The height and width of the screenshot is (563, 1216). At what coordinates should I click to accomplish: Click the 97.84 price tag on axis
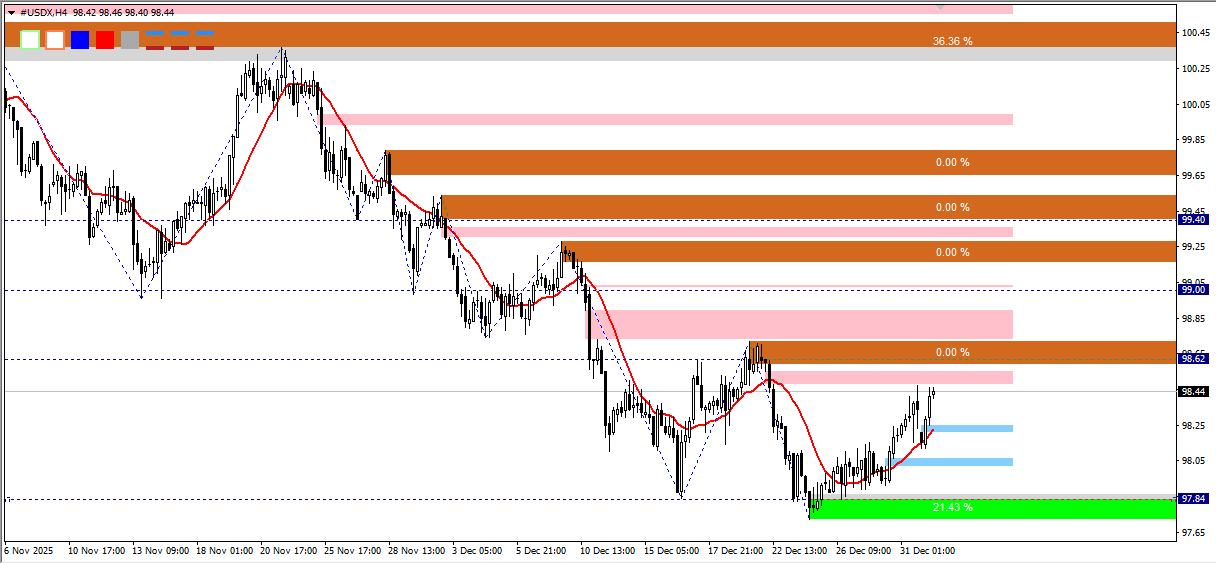pyautogui.click(x=1194, y=498)
